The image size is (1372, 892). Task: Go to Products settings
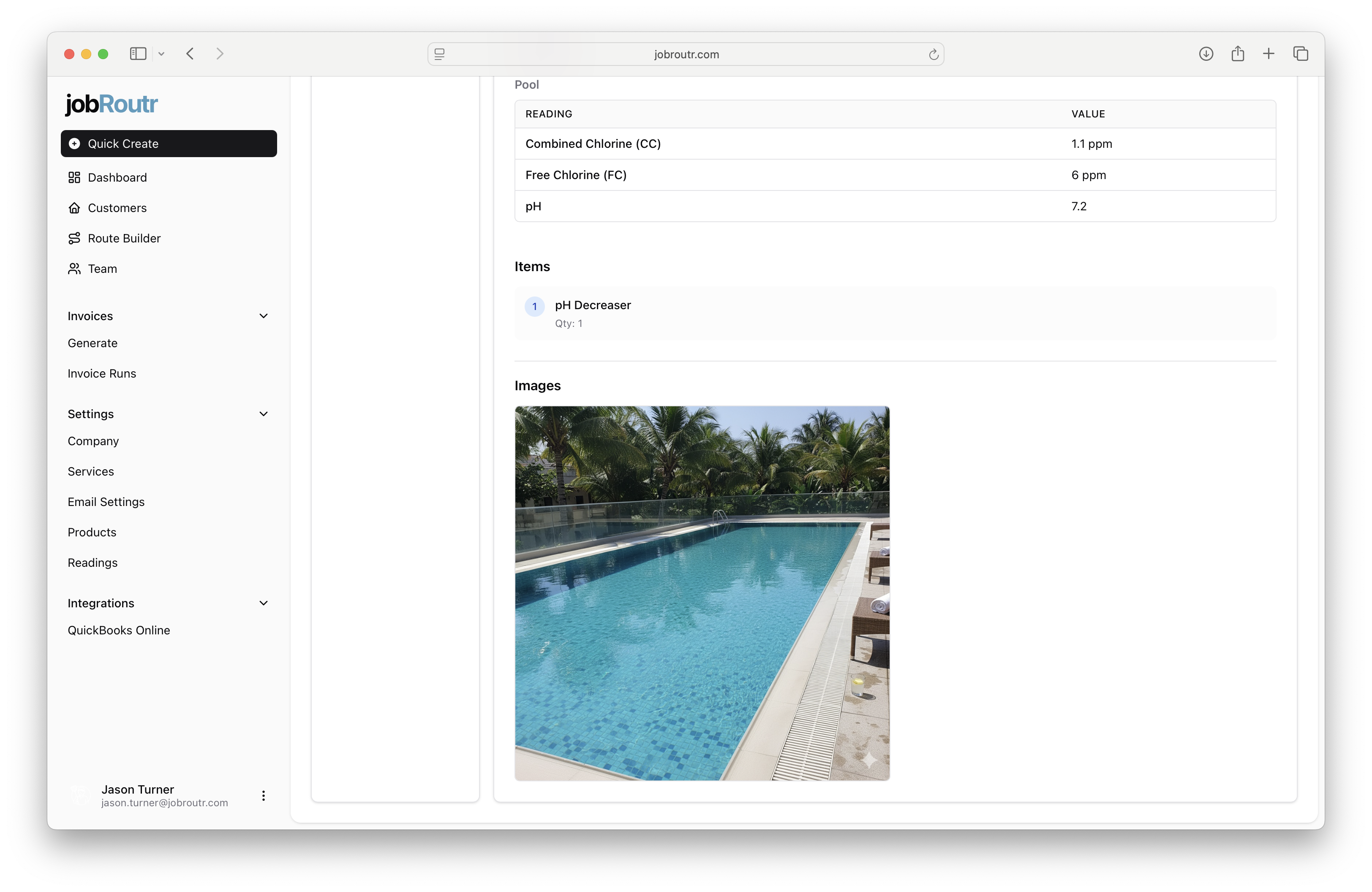point(92,533)
